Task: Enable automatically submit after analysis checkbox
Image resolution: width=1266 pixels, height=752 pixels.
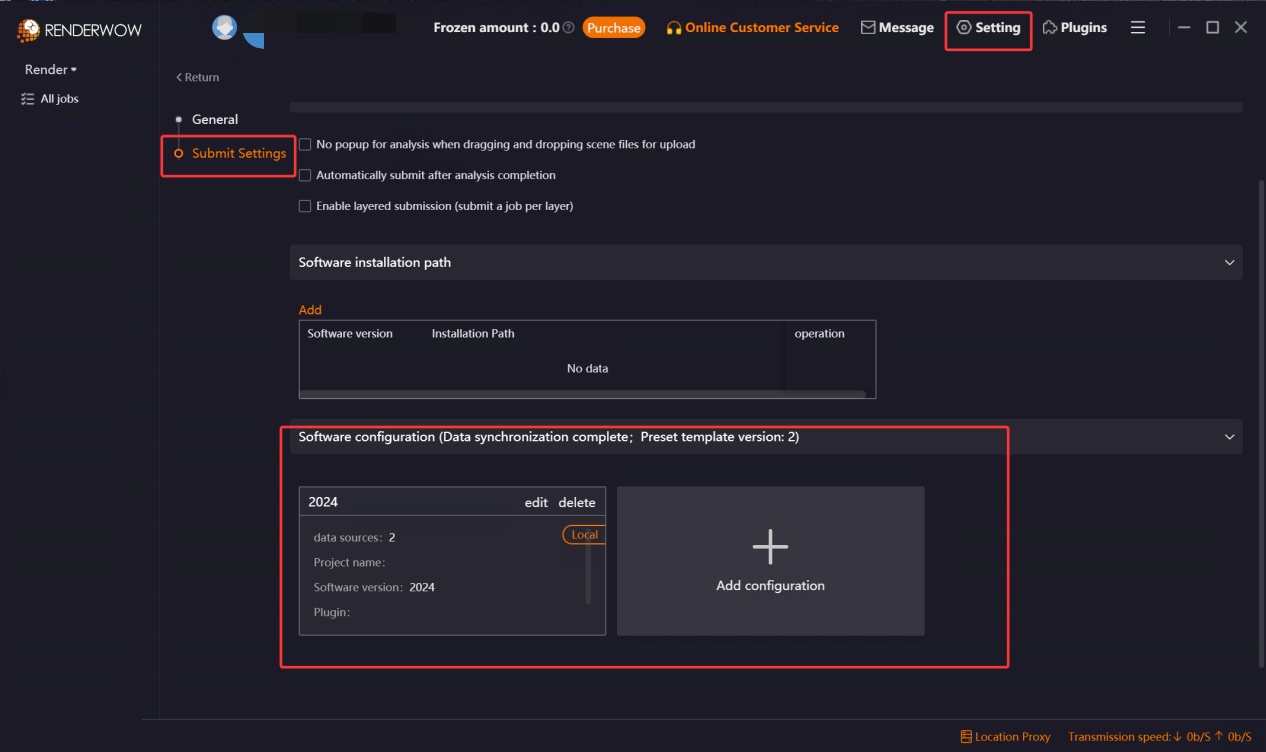Action: click(305, 175)
